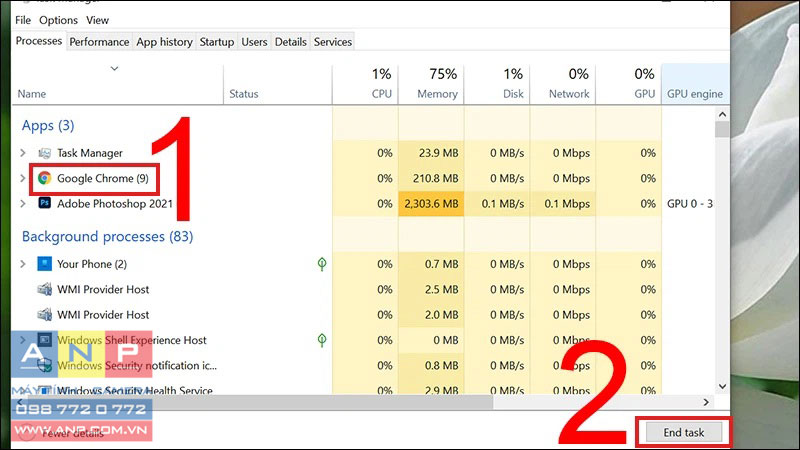Image resolution: width=800 pixels, height=450 pixels.
Task: Select the Adobe Photoshop 2021 row
Action: (364, 204)
